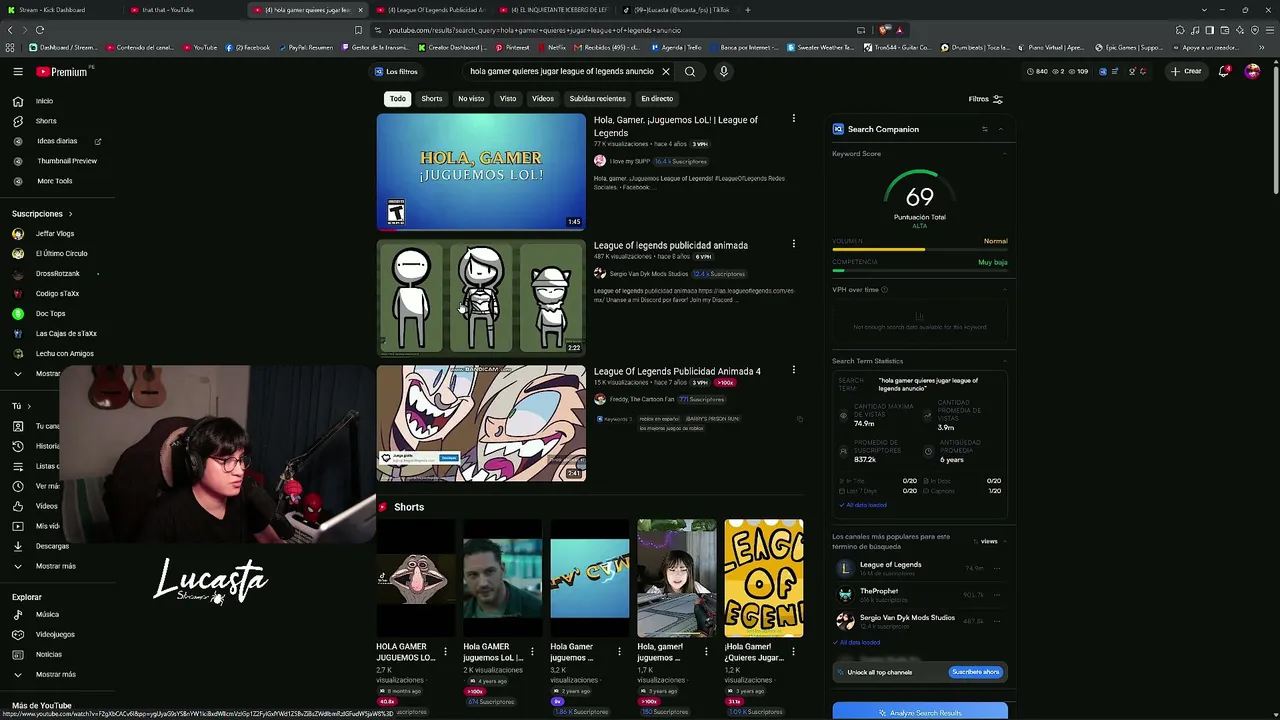
Task: Open Descargas in the sidebar
Action: (52, 546)
